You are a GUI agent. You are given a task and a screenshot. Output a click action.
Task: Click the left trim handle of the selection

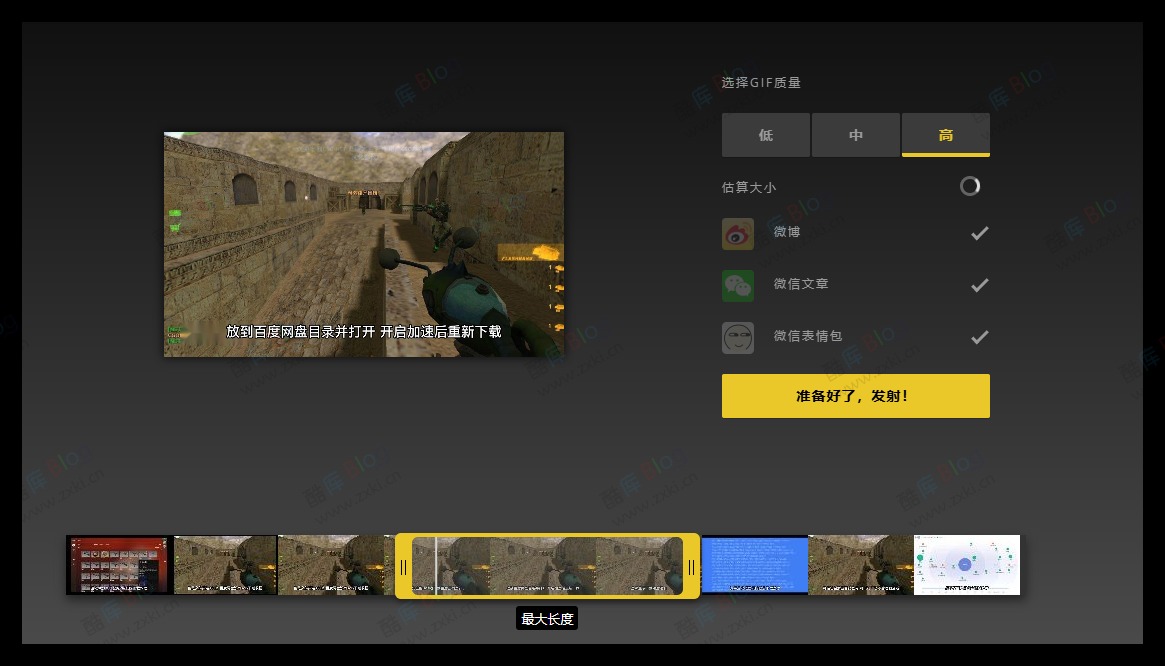click(x=403, y=566)
